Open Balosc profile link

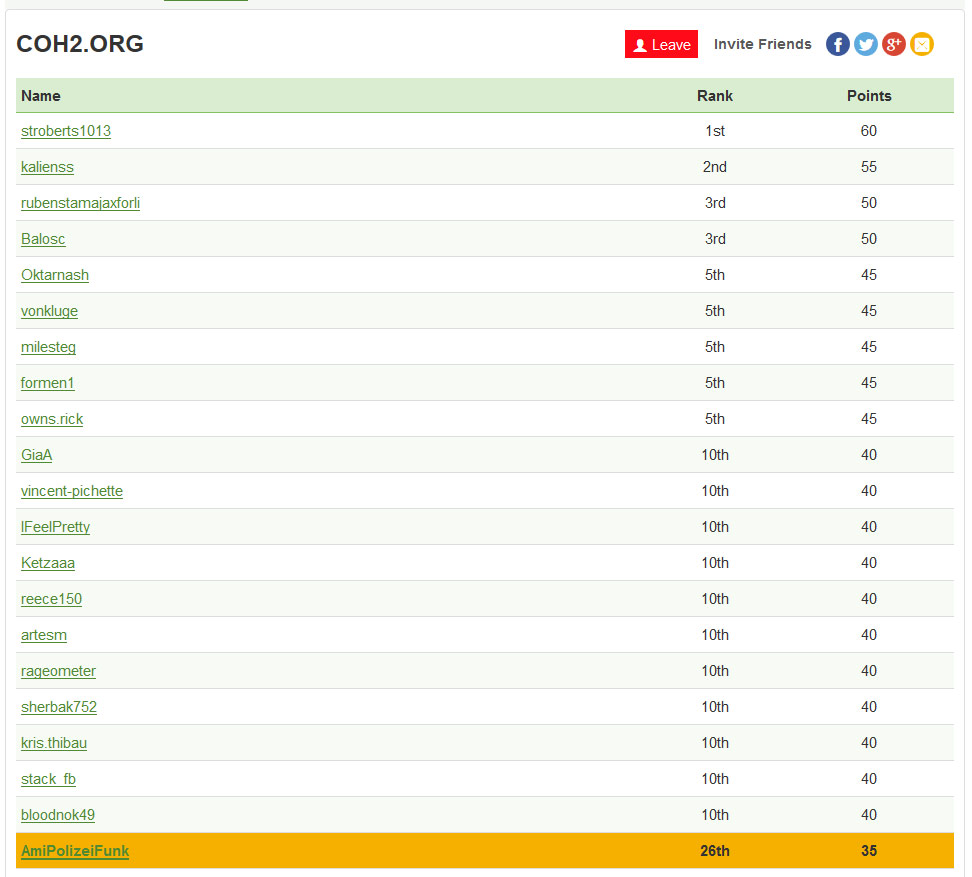(x=43, y=239)
